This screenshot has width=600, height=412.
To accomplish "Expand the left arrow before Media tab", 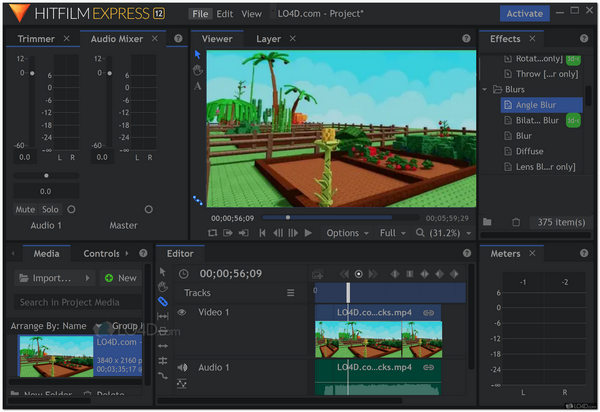I will 13,253.
